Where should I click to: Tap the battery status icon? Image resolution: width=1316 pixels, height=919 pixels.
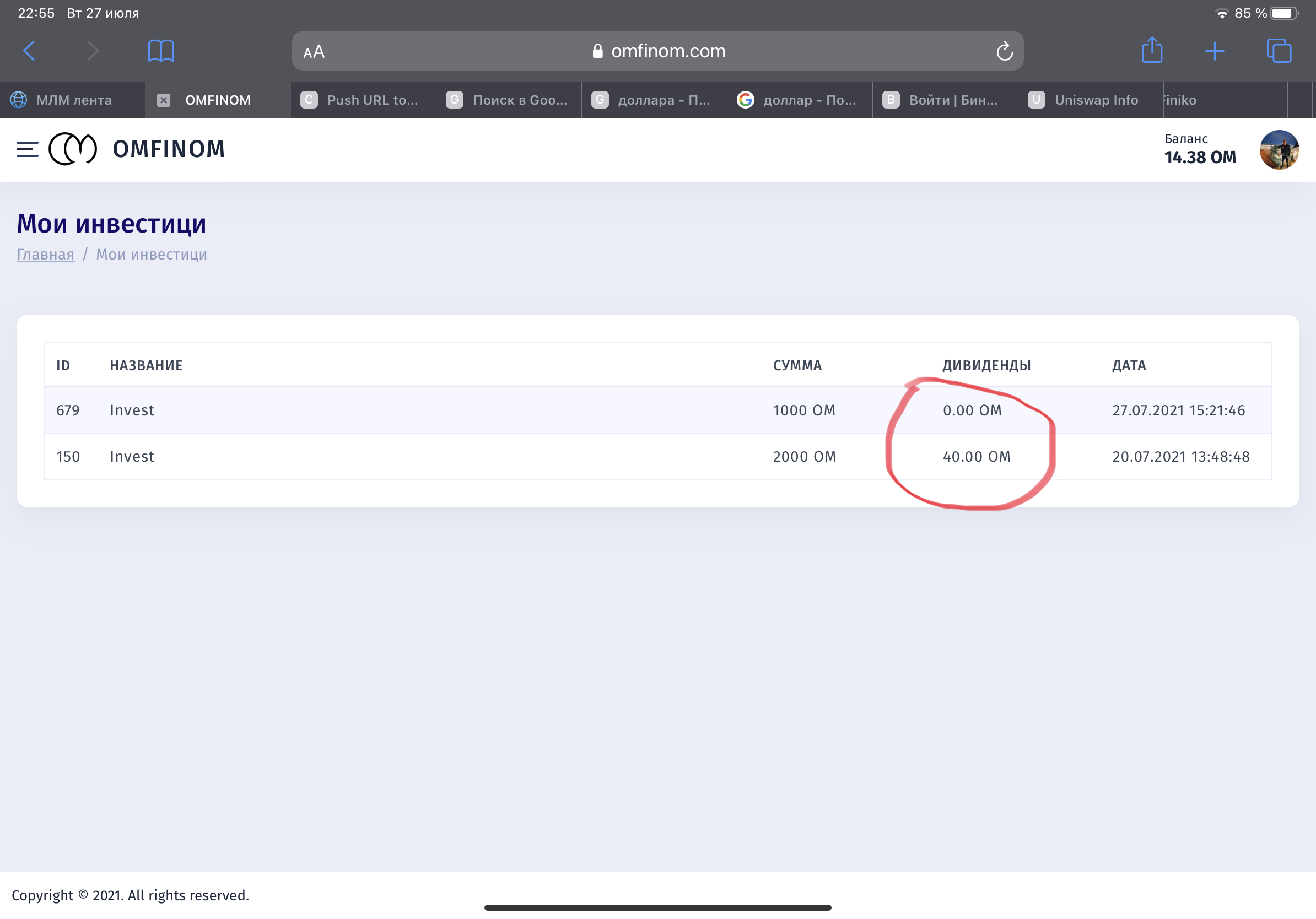[x=1285, y=13]
